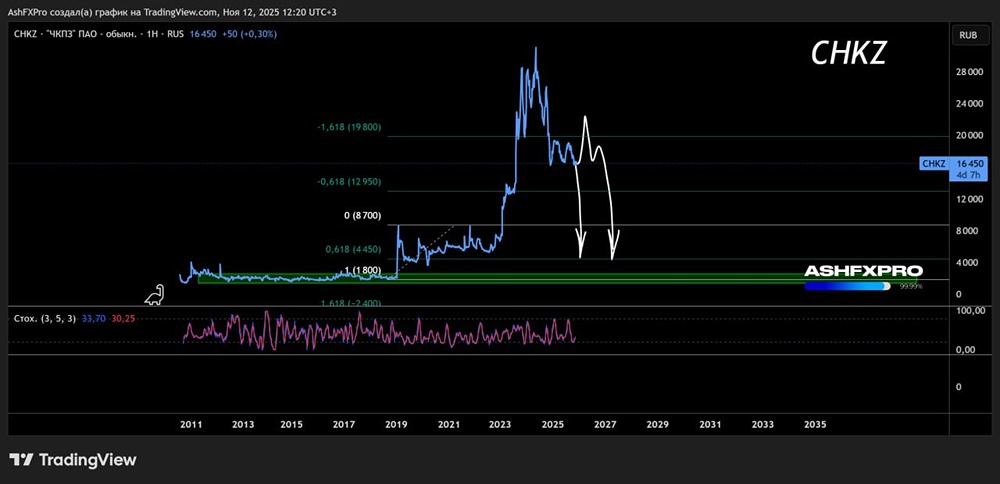Click the Stochastic (3, 5, 3) indicator legend
The image size is (1000, 484).
(45, 318)
